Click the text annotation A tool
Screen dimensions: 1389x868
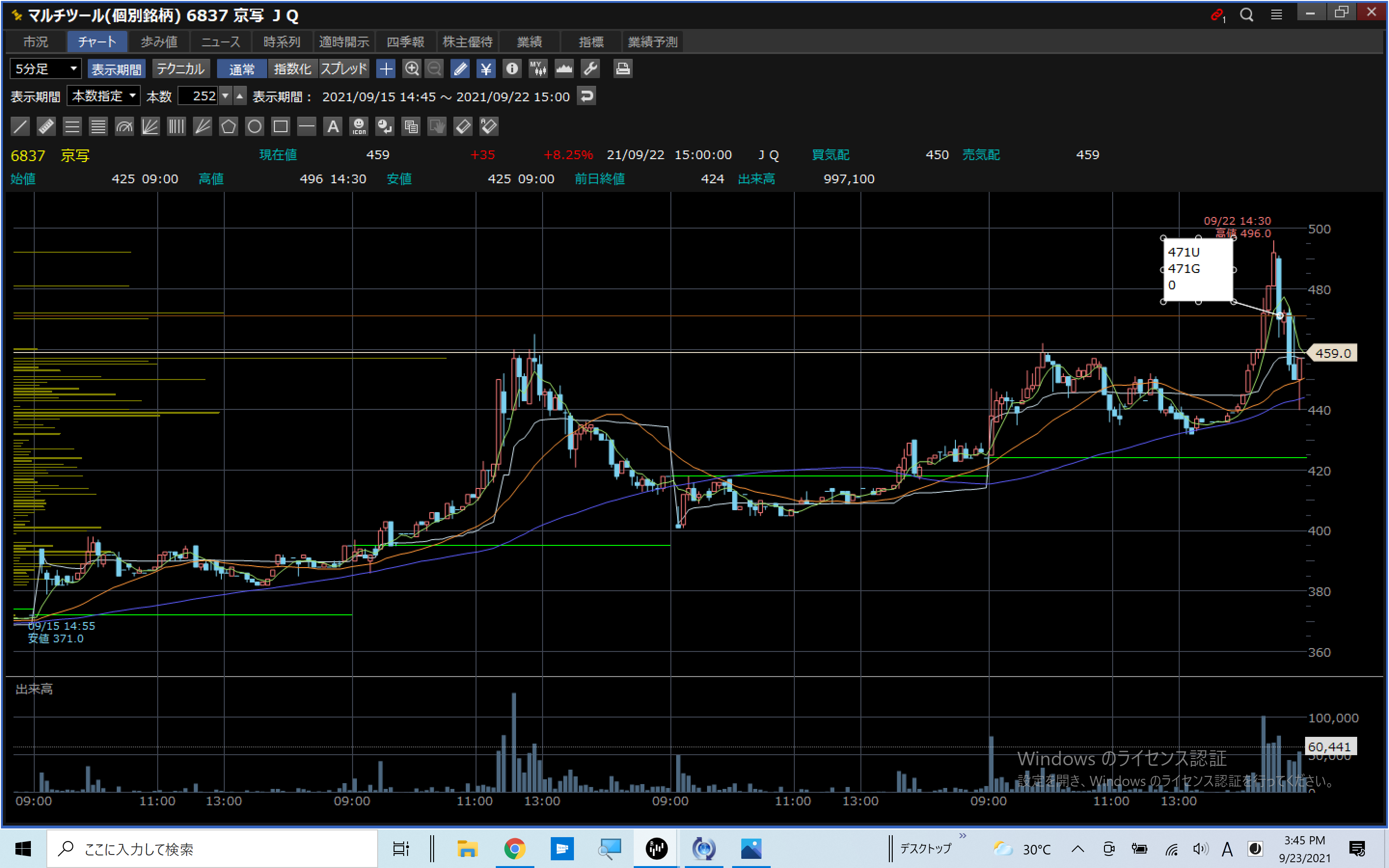pos(333,126)
